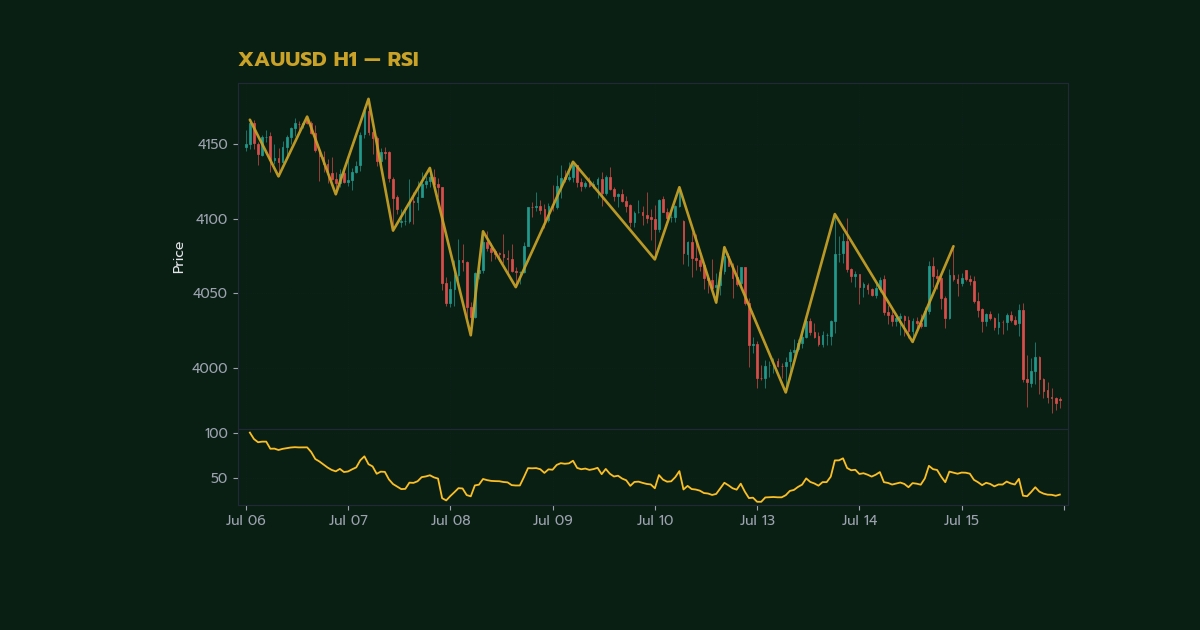1200x630 pixels.
Task: Select the Jul 10 date label
Action: click(x=655, y=521)
